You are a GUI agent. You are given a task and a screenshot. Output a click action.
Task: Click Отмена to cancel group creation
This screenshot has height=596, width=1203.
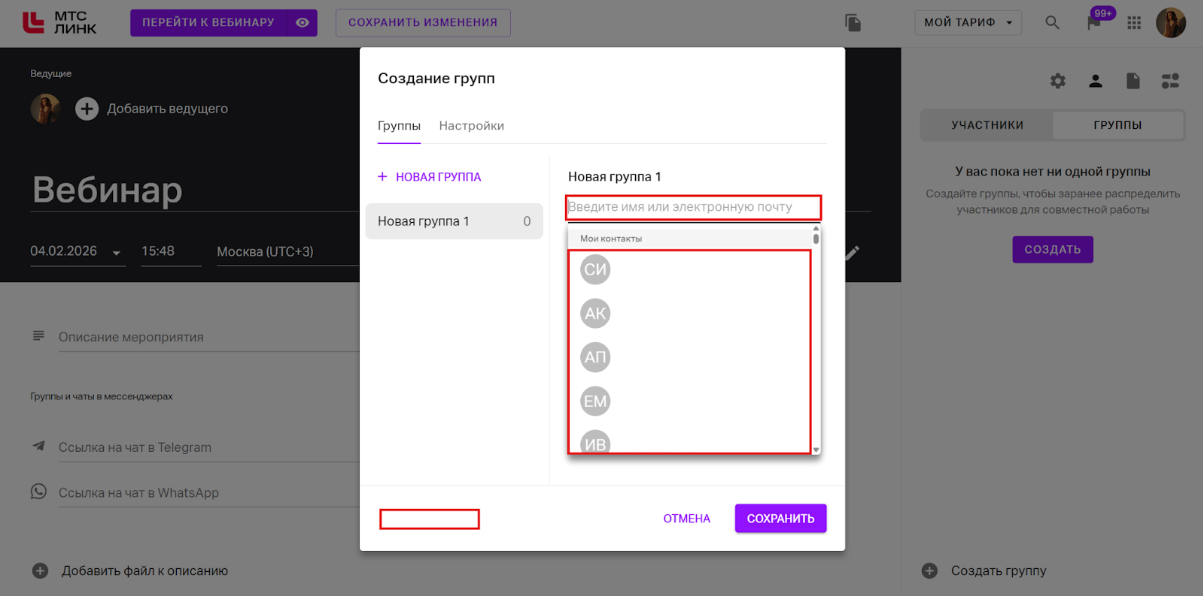pyautogui.click(x=686, y=518)
